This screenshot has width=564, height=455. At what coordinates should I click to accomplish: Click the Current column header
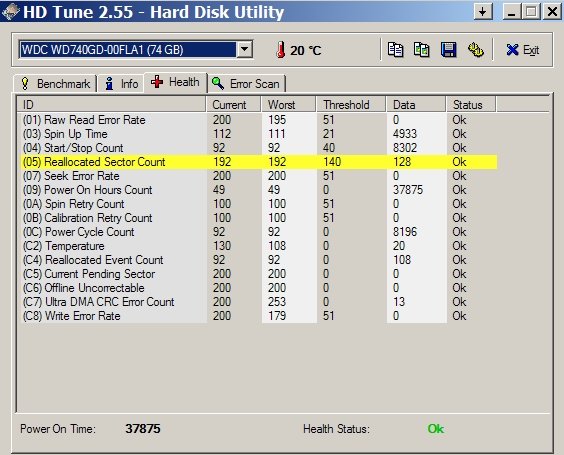point(233,105)
